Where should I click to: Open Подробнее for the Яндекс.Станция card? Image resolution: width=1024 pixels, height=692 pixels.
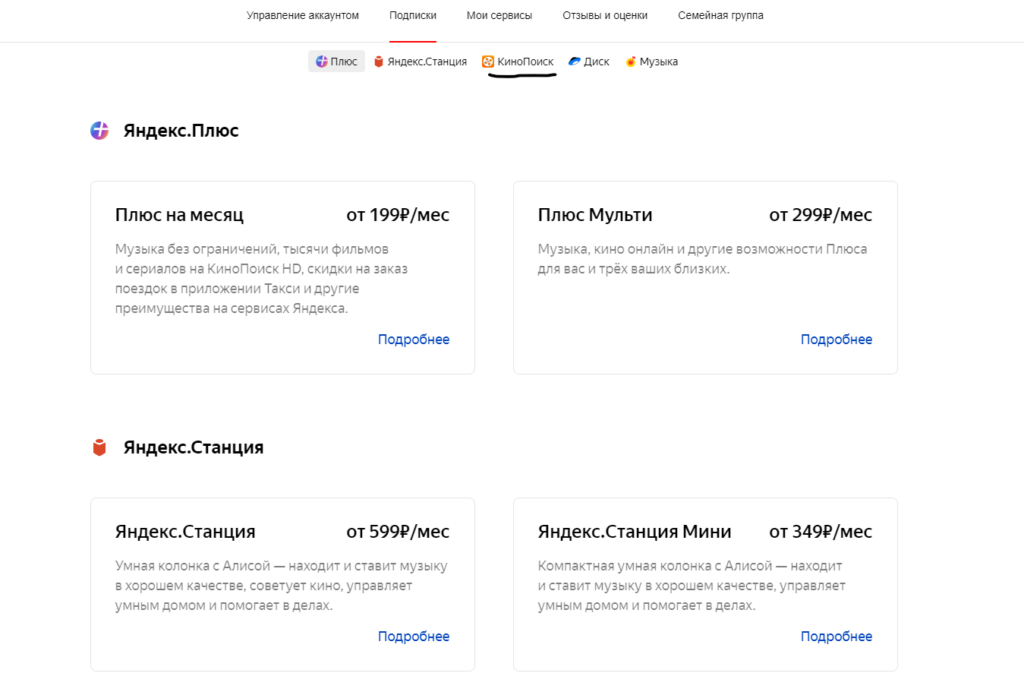click(413, 637)
